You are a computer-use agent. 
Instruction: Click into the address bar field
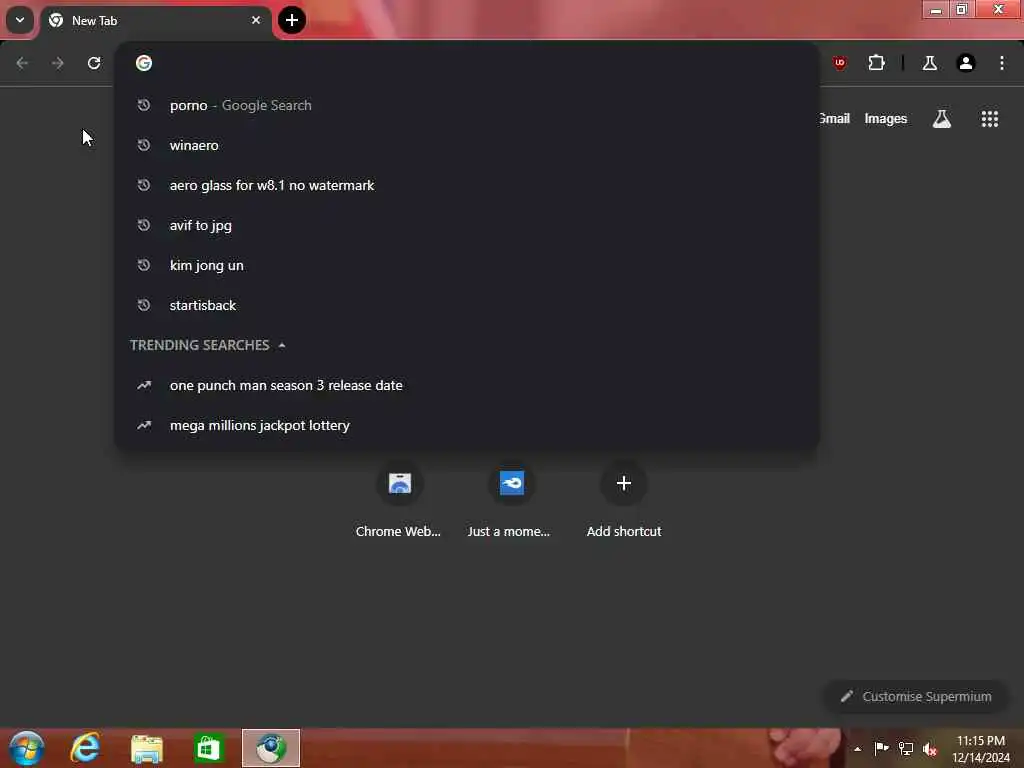pyautogui.click(x=467, y=63)
